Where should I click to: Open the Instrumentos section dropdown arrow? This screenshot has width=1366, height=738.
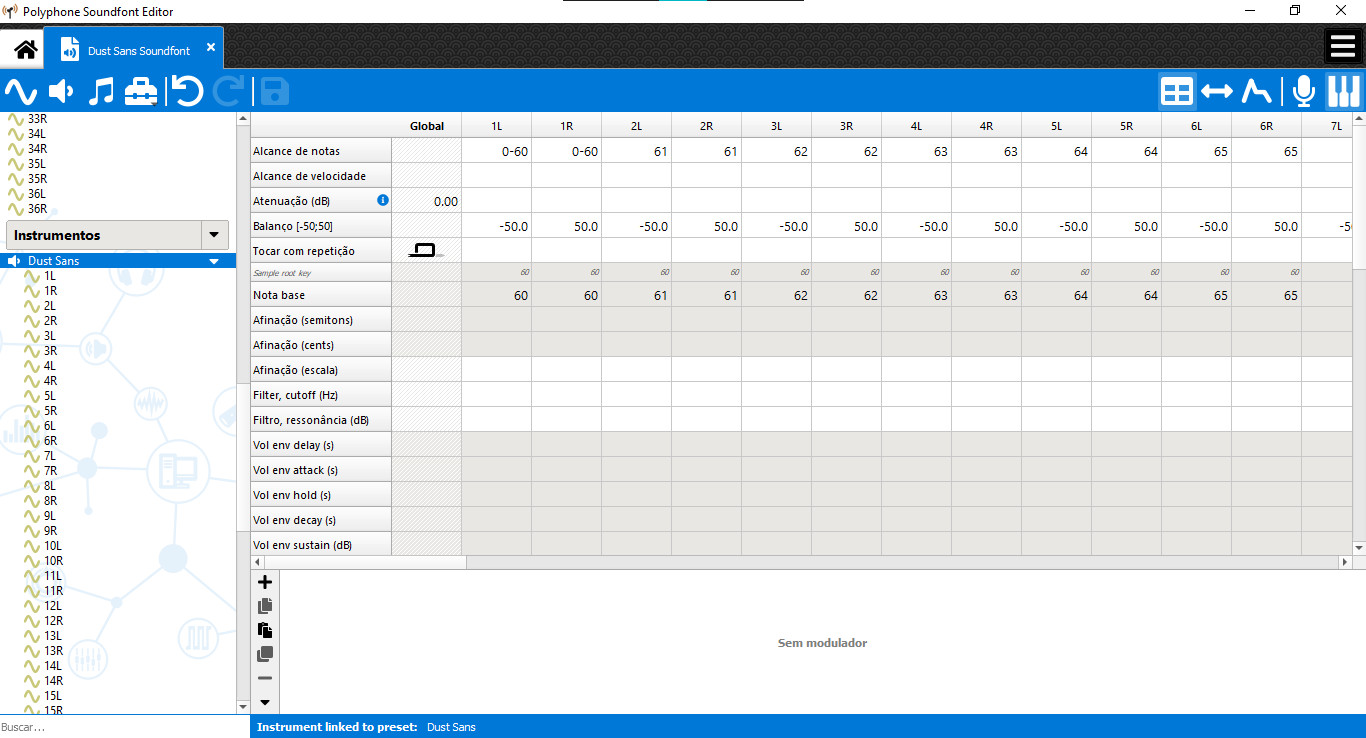(x=213, y=235)
